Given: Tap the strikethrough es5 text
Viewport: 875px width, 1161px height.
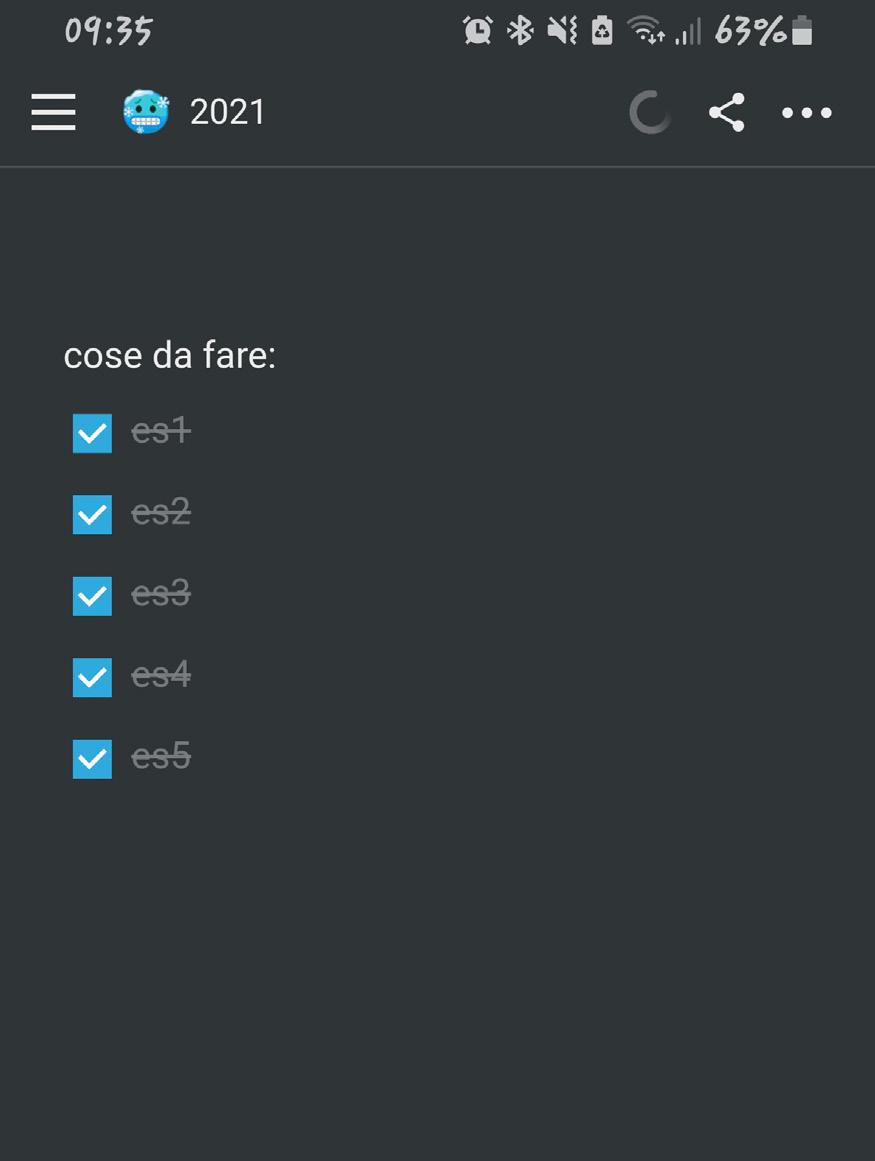Looking at the screenshot, I should 161,757.
